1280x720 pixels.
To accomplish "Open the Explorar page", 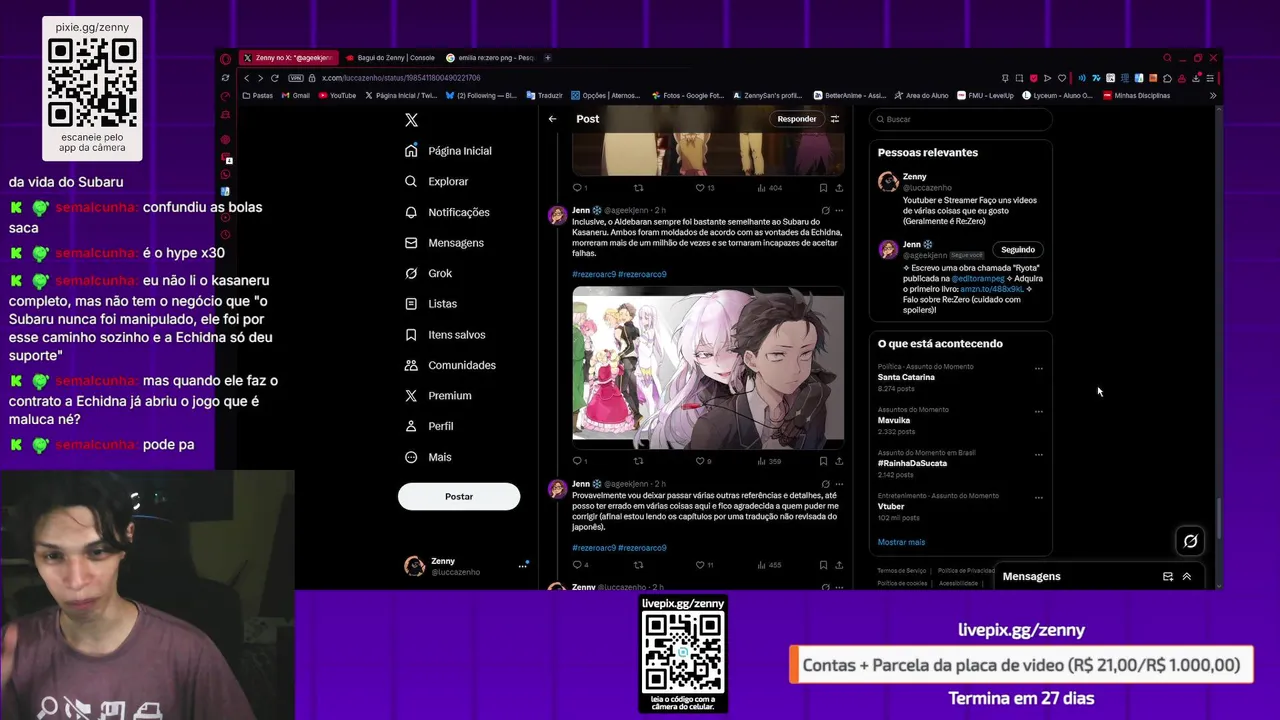I will coord(437,181).
